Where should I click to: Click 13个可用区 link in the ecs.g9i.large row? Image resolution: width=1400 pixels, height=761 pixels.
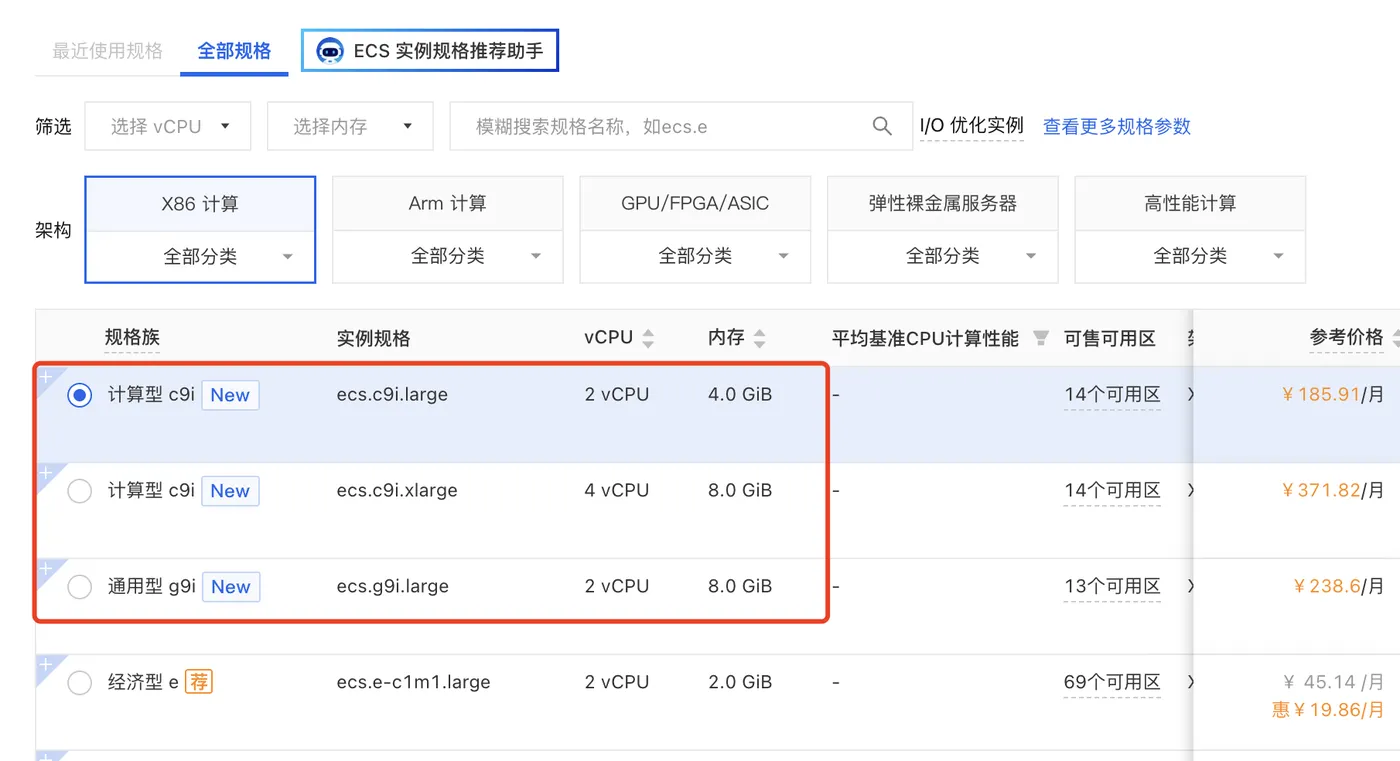tap(1111, 587)
